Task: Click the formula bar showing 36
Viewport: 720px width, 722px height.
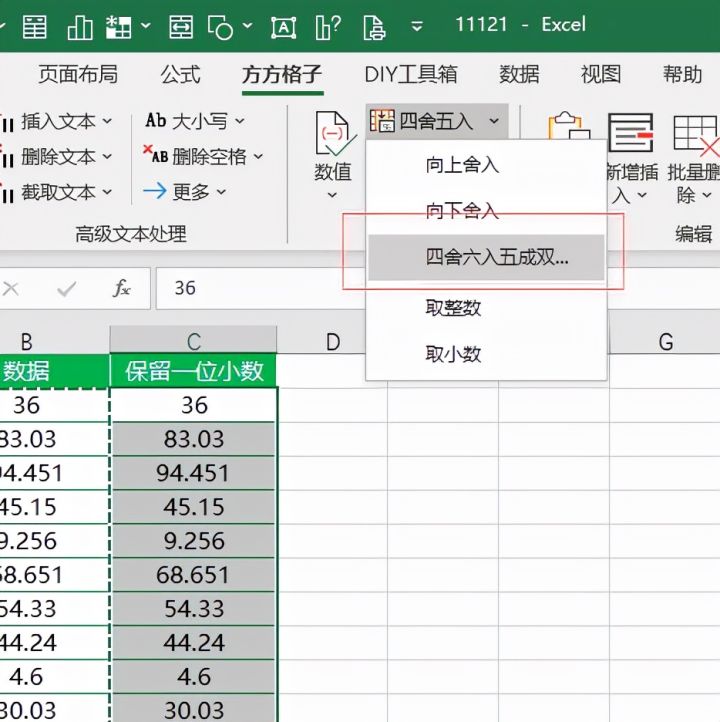Action: pyautogui.click(x=260, y=288)
